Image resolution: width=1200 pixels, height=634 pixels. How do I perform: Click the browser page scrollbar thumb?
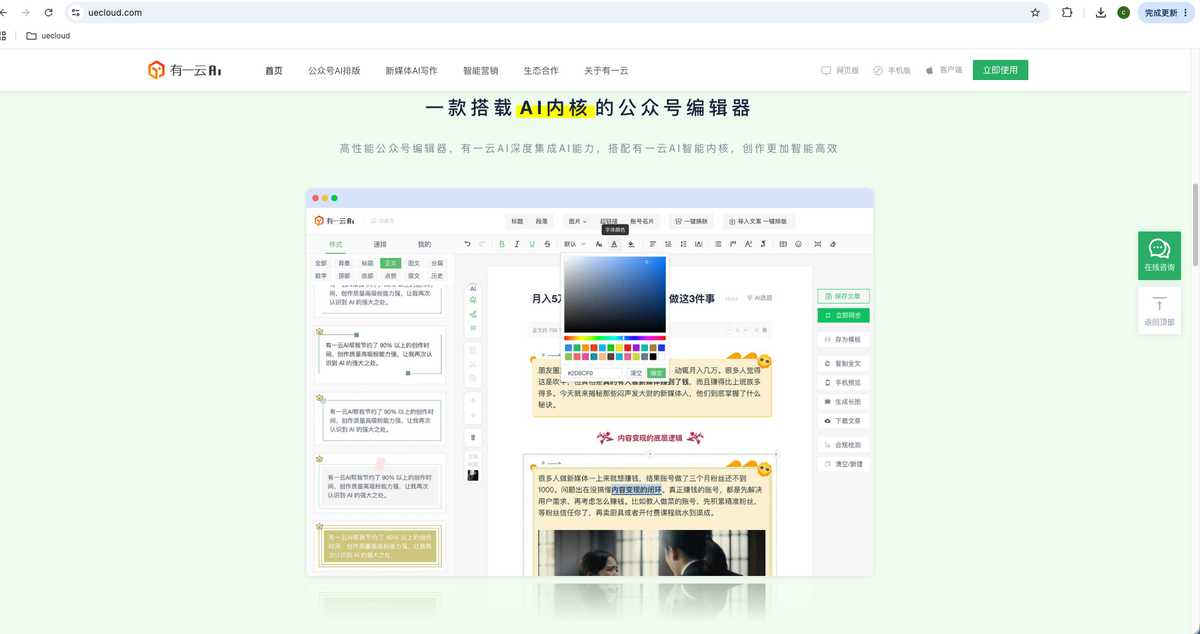pos(1194,223)
